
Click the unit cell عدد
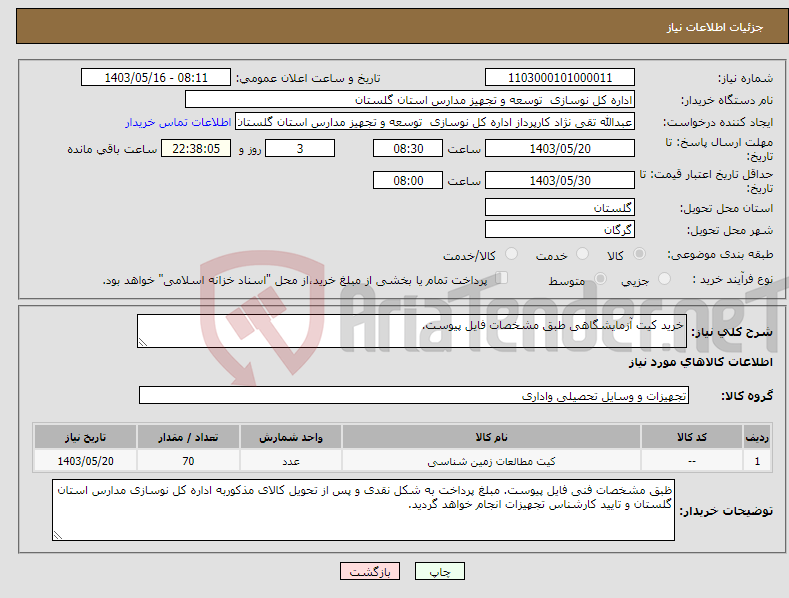tap(291, 461)
